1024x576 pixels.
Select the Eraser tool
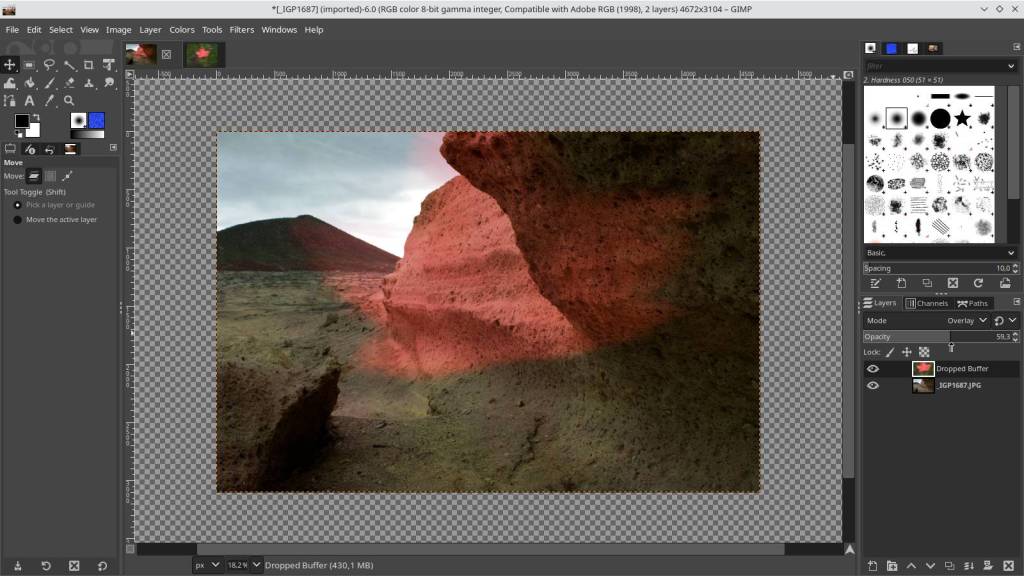point(69,83)
